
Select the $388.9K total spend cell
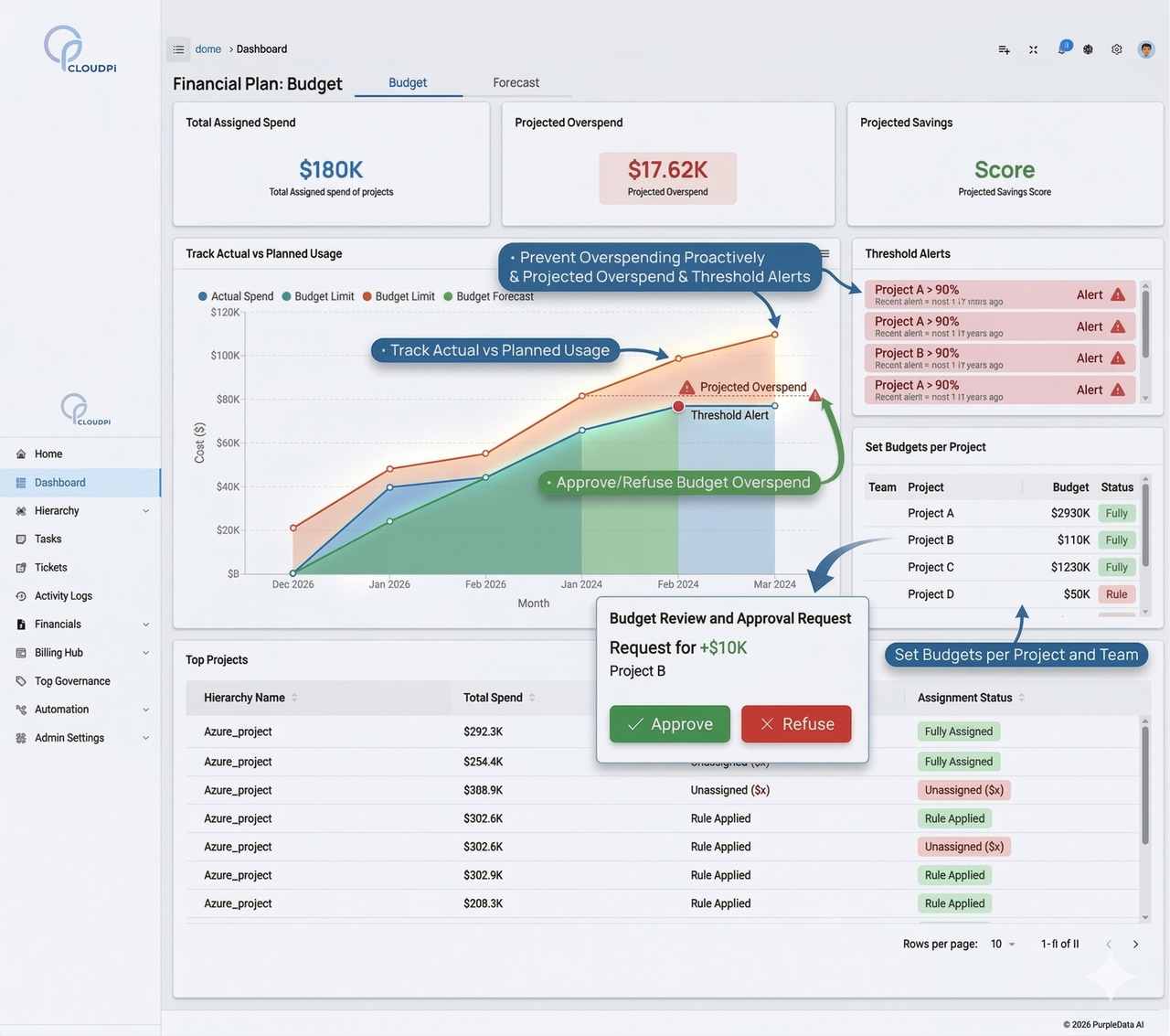click(484, 790)
